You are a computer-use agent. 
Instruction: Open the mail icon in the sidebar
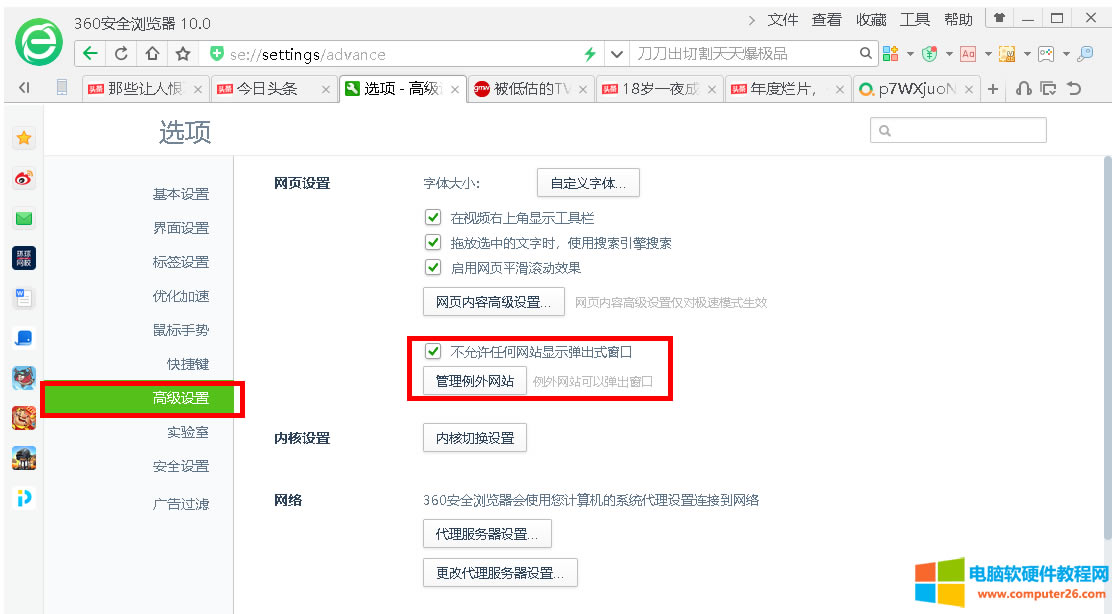[23, 217]
